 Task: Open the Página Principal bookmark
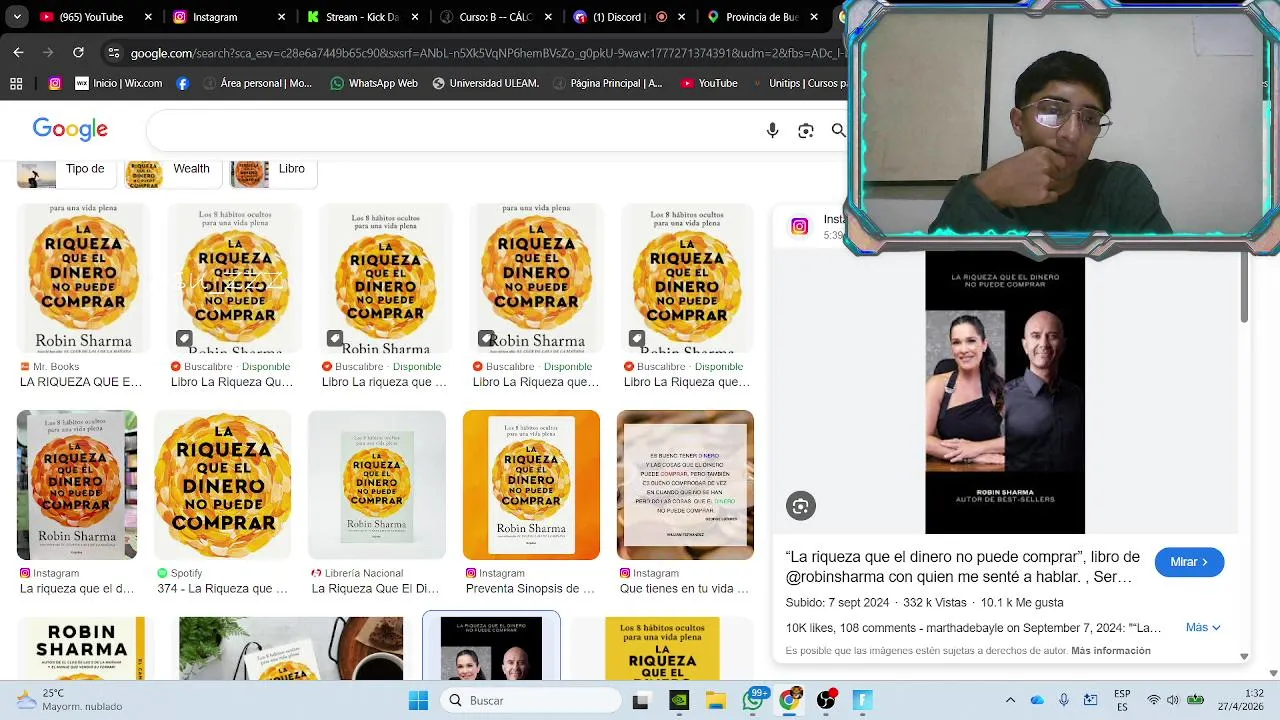[607, 83]
